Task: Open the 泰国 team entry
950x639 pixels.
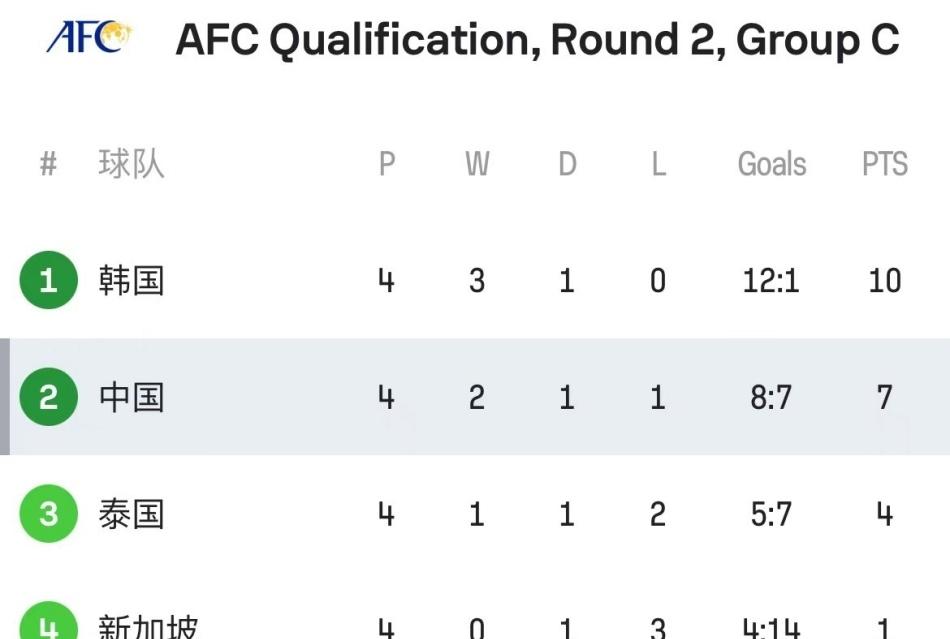Action: click(x=131, y=514)
